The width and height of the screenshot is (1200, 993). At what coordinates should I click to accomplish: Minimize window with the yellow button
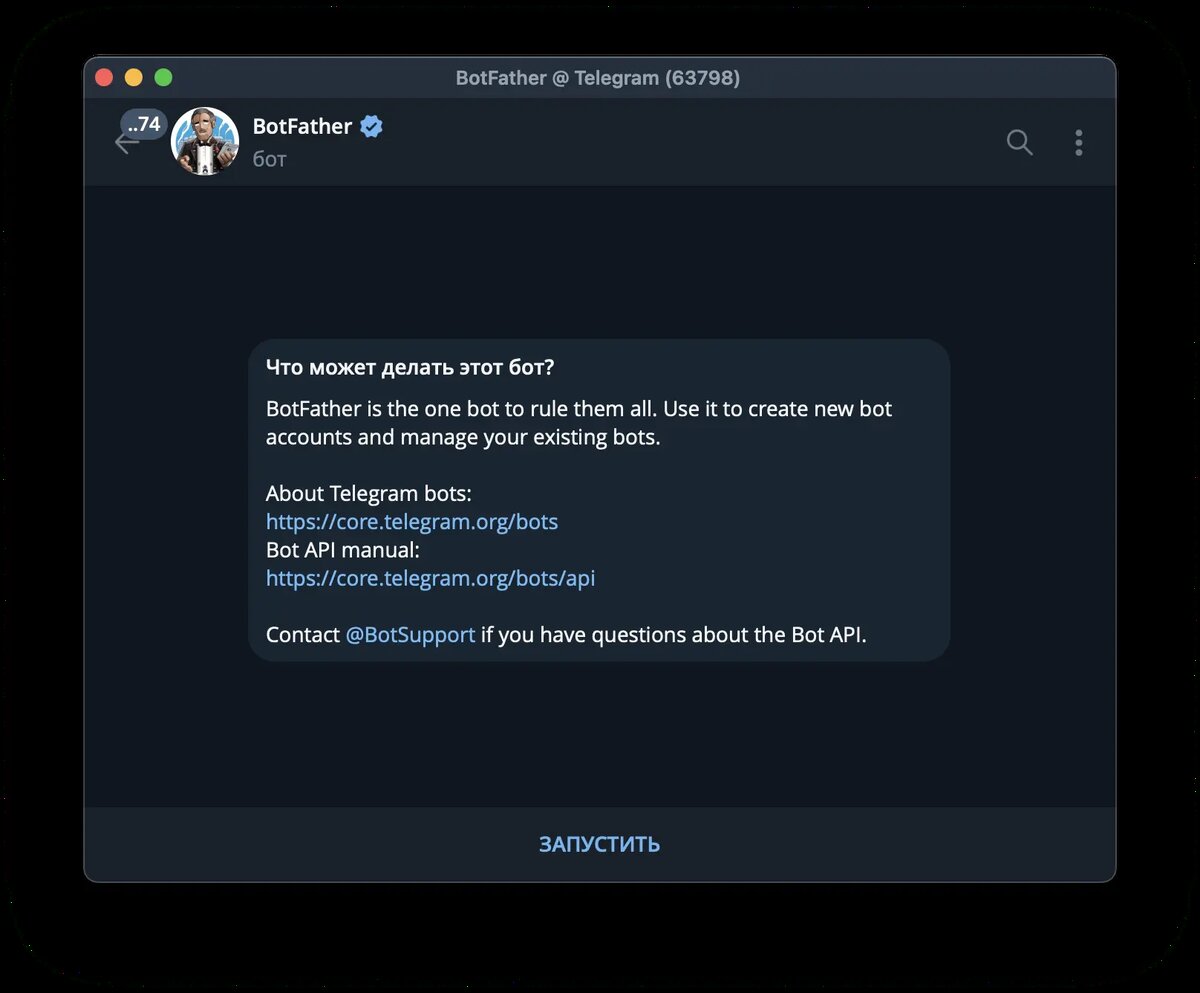133,78
